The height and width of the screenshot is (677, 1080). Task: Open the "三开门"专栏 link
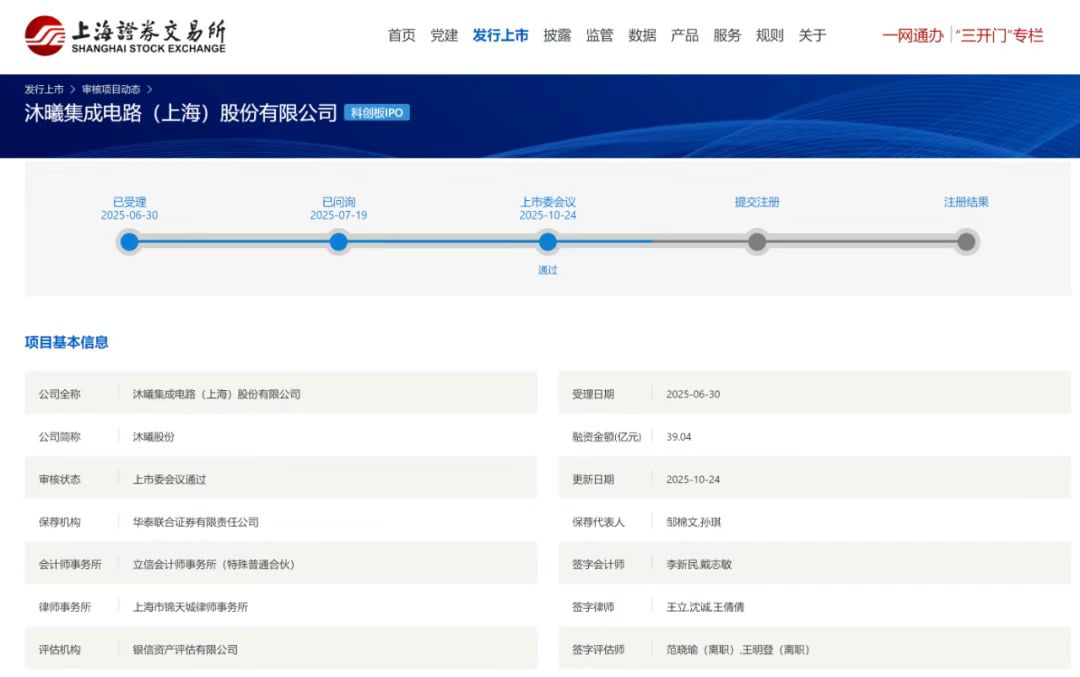point(999,35)
